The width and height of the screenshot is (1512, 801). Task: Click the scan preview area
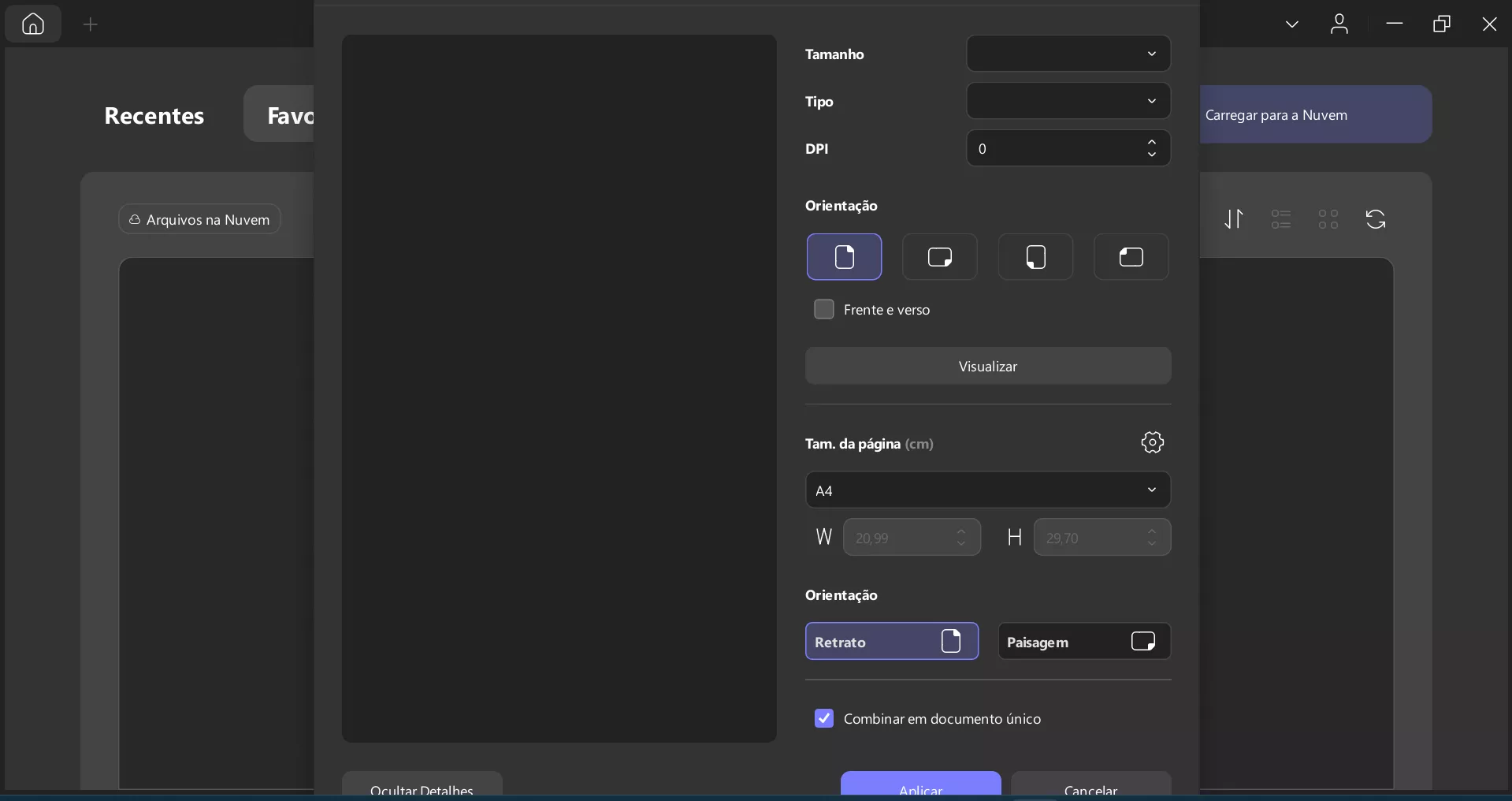coord(559,388)
